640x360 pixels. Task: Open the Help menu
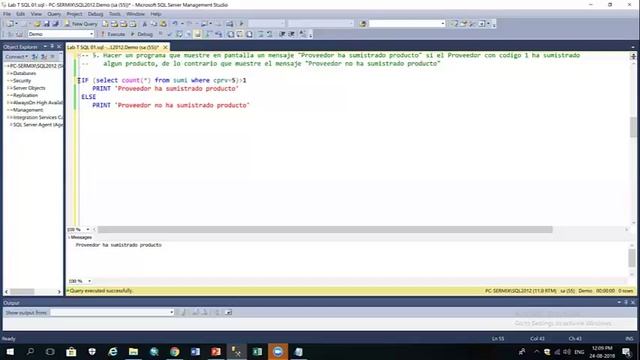tap(156, 14)
